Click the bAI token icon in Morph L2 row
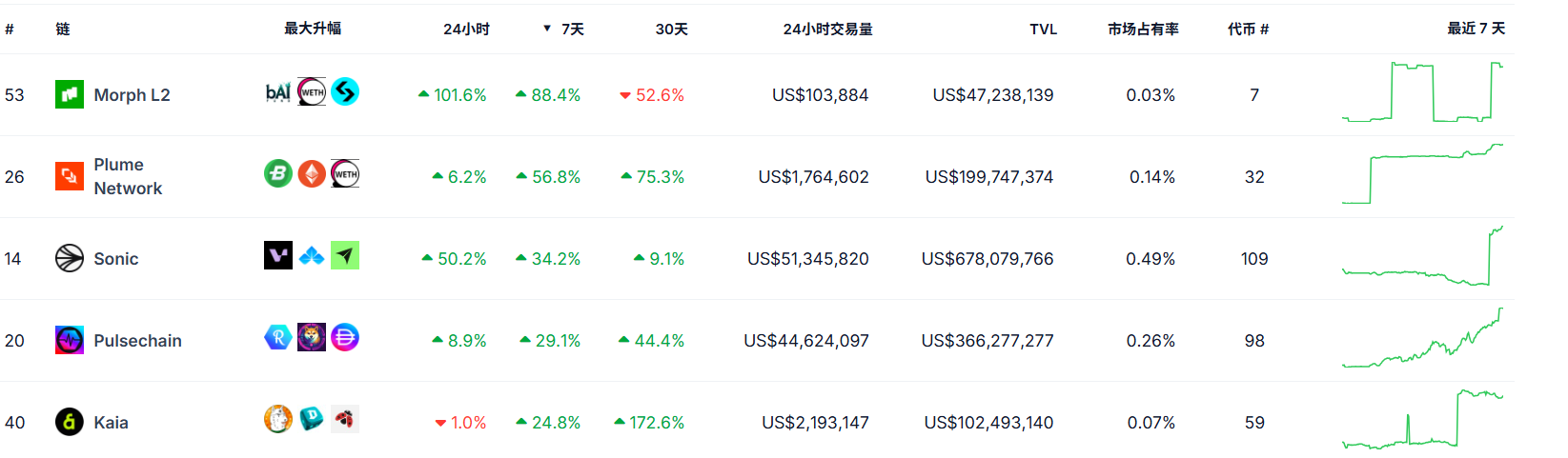The image size is (1568, 458). click(x=278, y=91)
